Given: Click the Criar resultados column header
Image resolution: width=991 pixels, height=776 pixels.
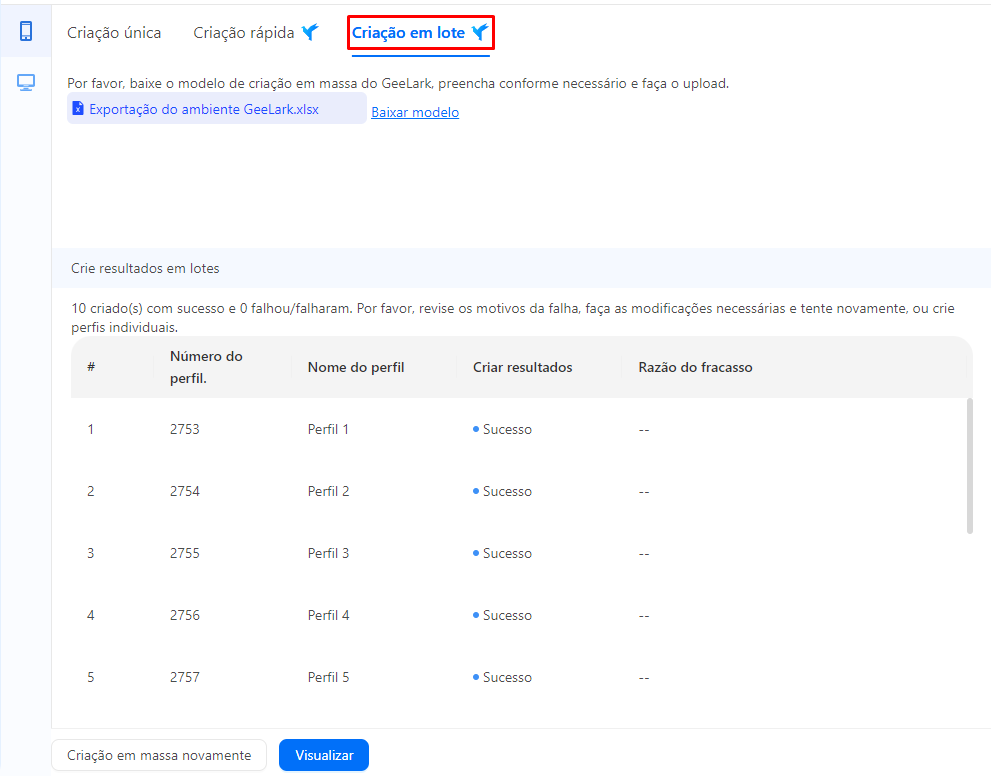Looking at the screenshot, I should [x=523, y=368].
